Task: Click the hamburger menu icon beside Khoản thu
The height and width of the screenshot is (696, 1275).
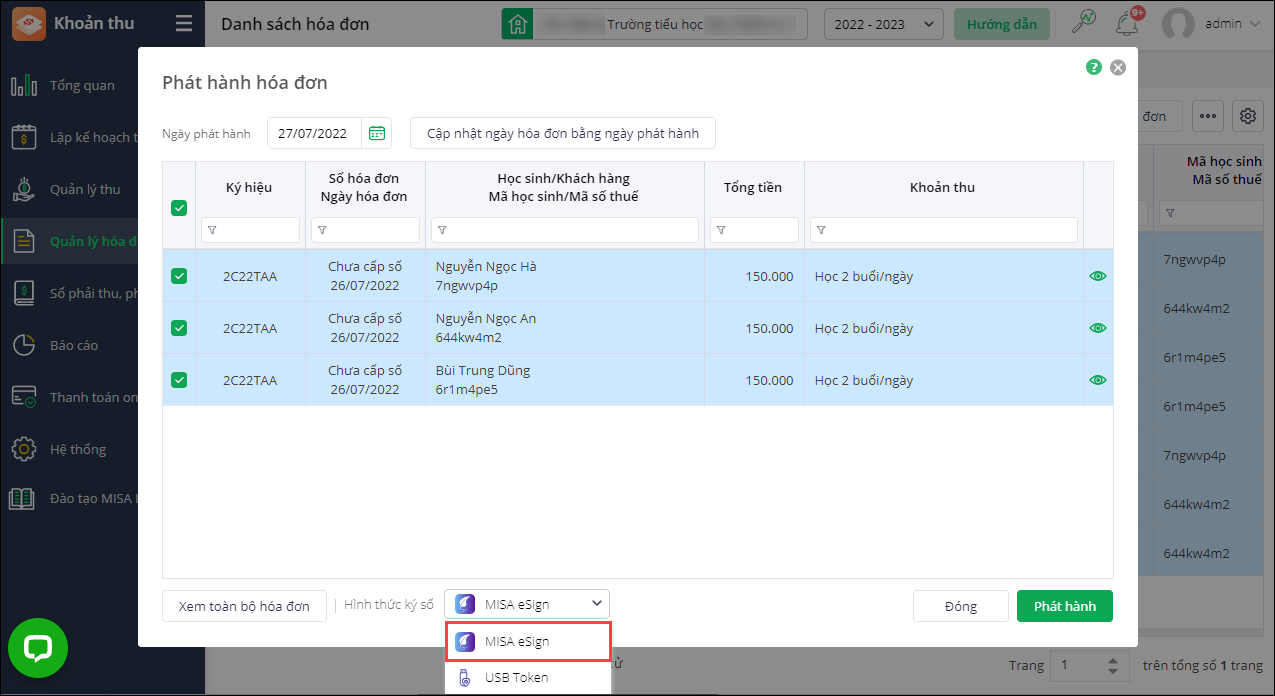Action: pyautogui.click(x=184, y=23)
